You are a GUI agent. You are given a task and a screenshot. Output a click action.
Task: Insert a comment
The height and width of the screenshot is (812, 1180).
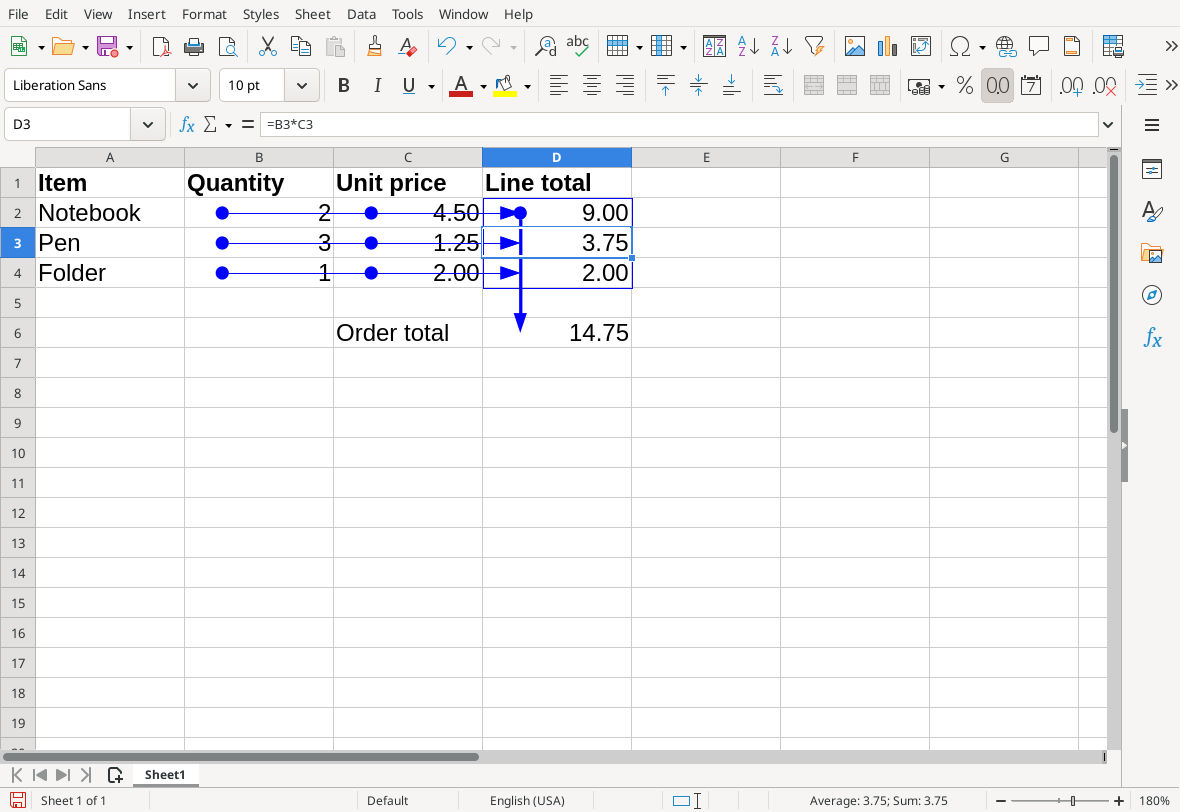pyautogui.click(x=1039, y=47)
